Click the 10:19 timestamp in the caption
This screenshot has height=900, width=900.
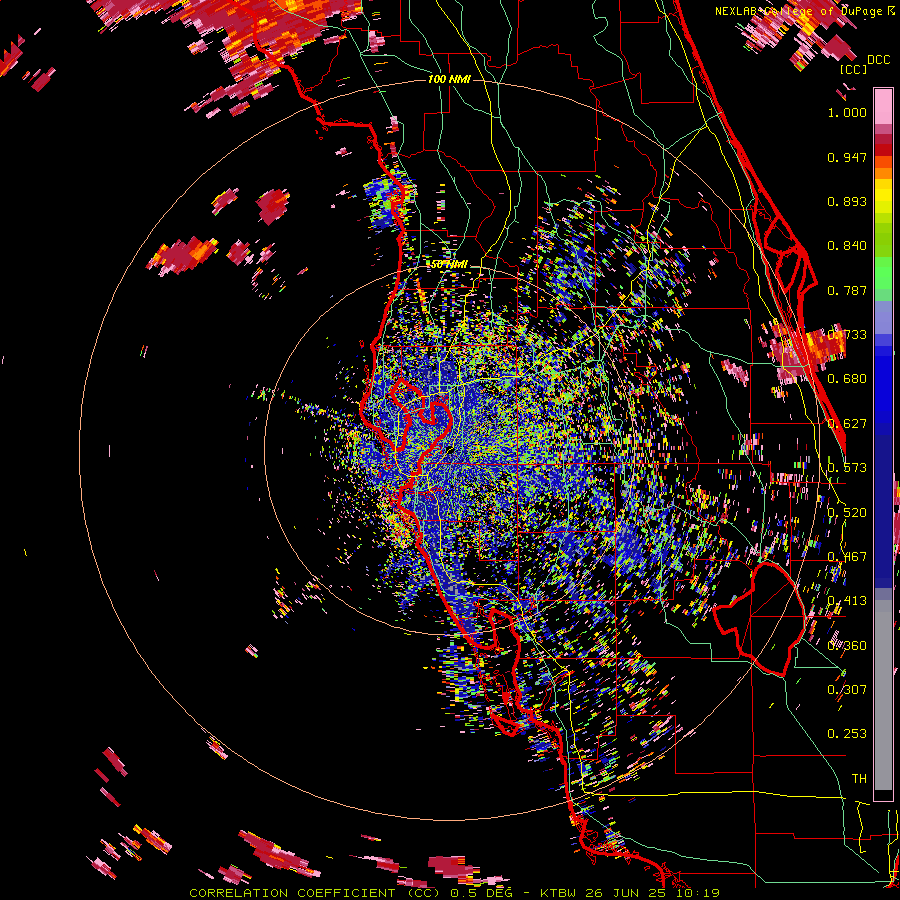click(x=697, y=893)
